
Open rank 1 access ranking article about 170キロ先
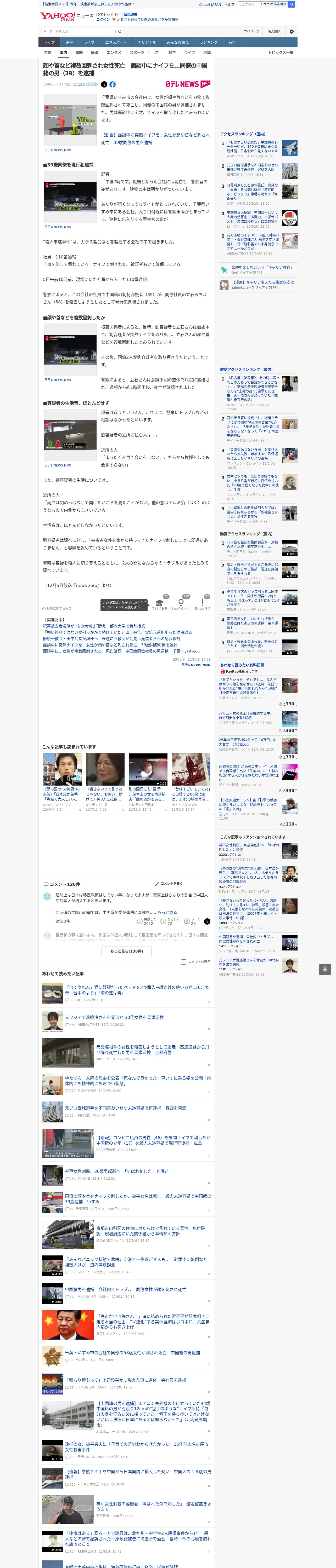coord(253,147)
